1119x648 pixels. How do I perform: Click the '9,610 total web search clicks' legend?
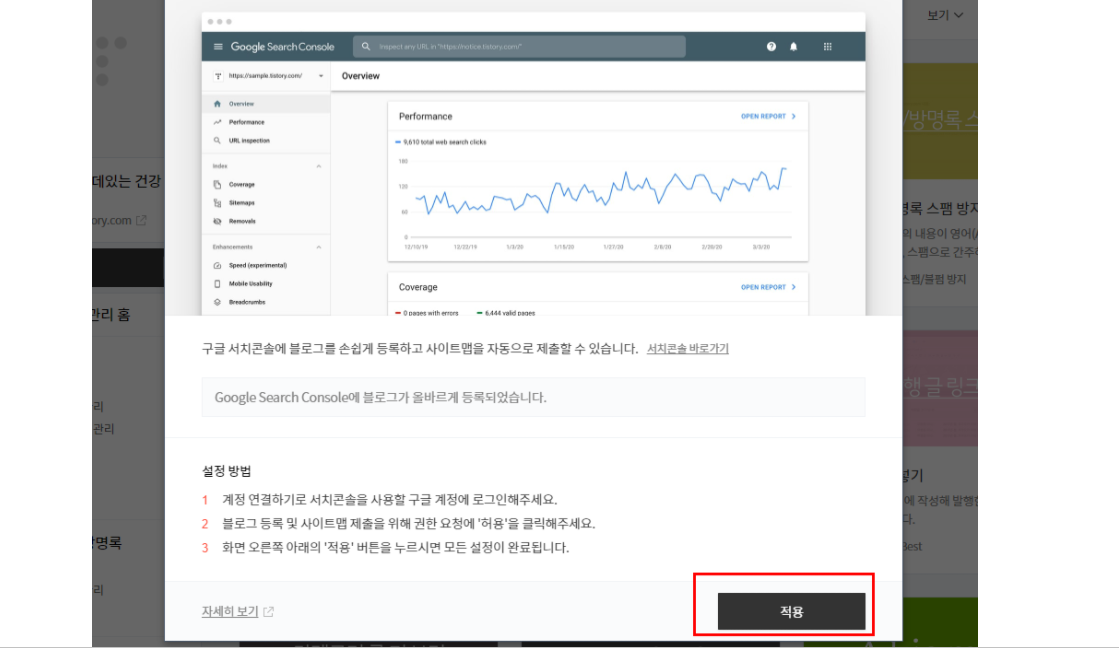pos(441,142)
